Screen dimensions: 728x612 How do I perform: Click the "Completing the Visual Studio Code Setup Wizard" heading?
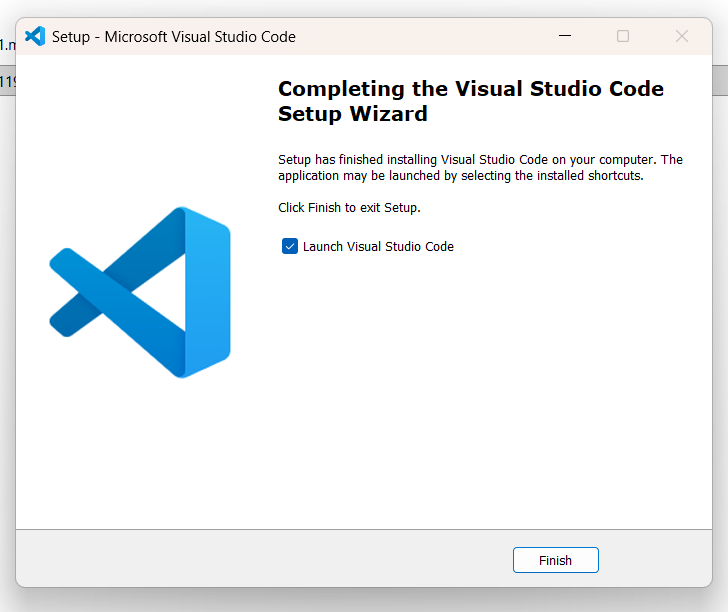click(x=471, y=101)
